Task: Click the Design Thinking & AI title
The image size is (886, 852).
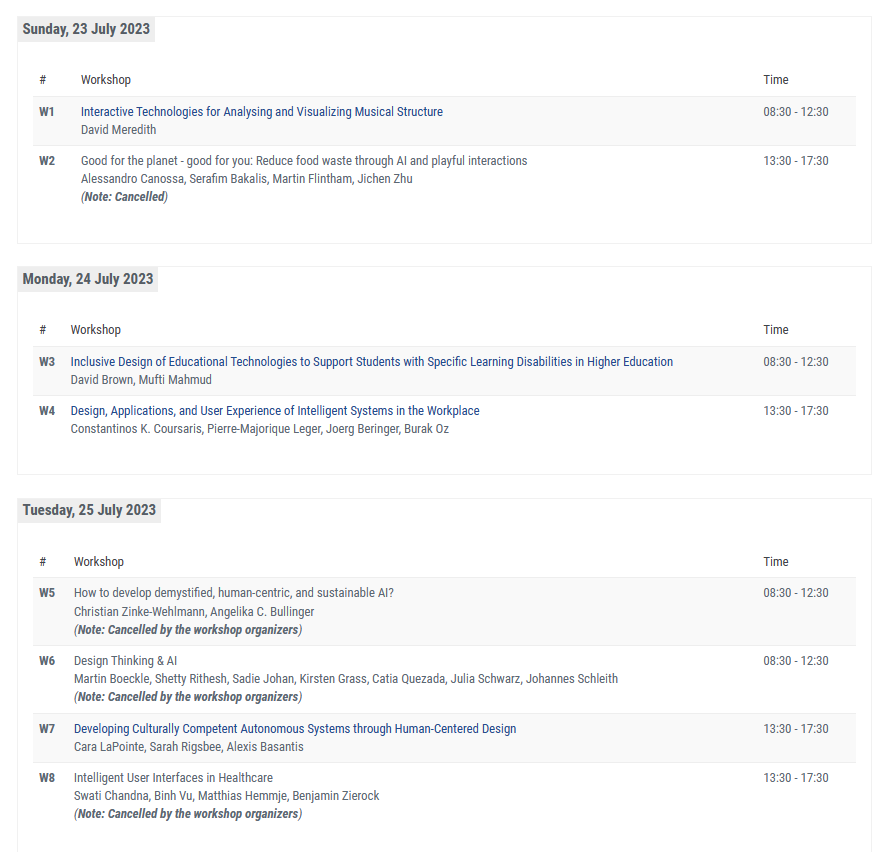Action: pos(125,661)
